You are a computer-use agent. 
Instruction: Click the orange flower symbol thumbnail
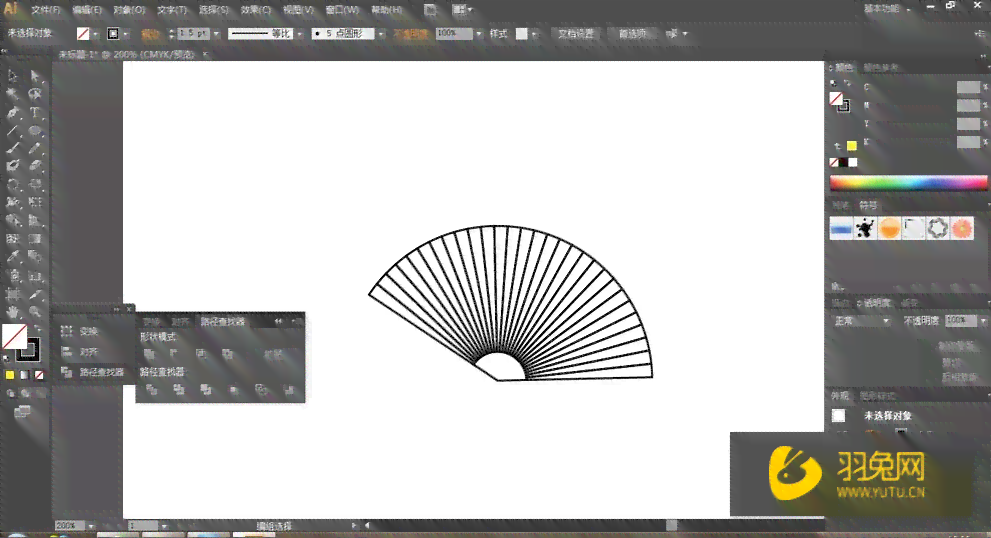[962, 228]
